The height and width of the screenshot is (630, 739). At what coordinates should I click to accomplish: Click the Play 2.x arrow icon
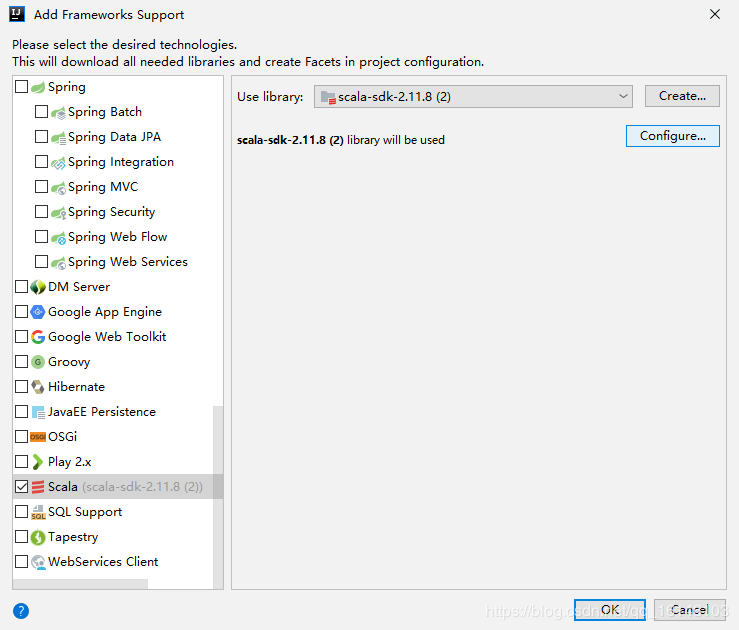pos(38,462)
